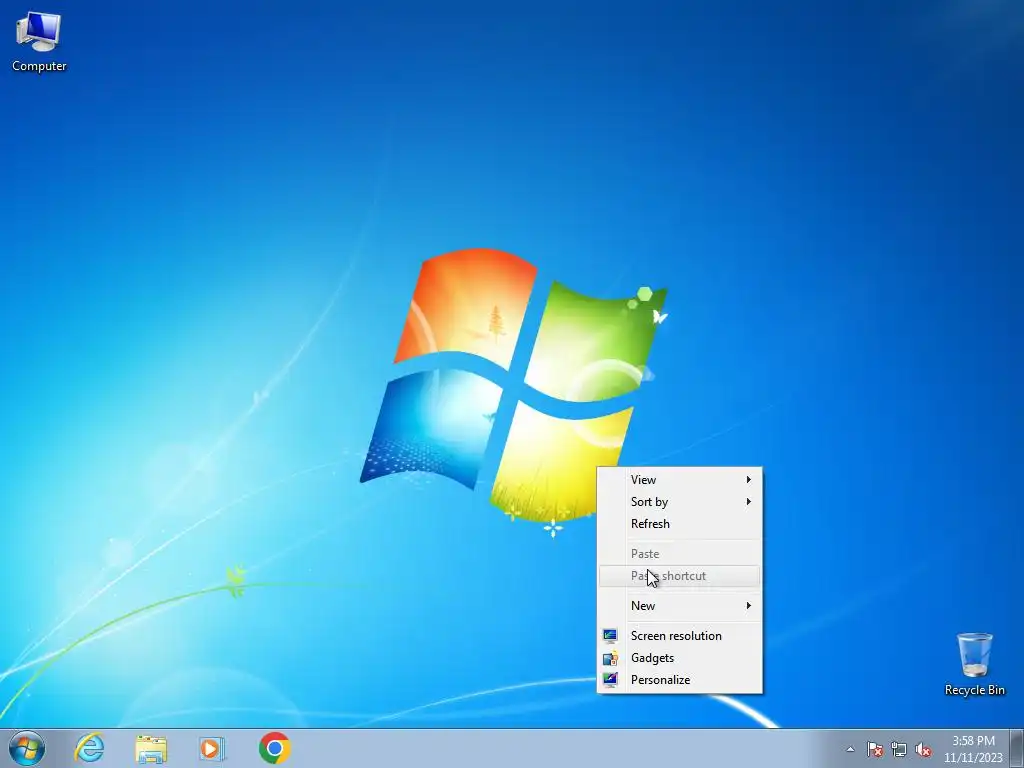Open Windows Explorer from taskbar

[151, 748]
